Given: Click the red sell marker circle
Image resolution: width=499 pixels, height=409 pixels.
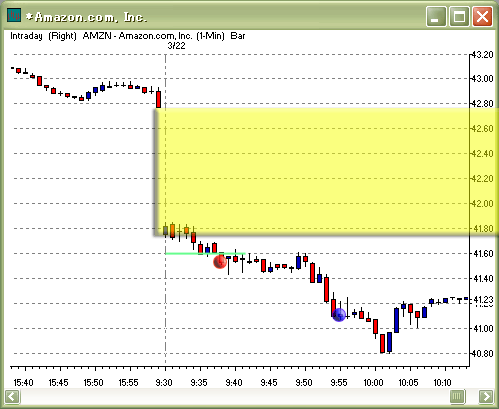Looking at the screenshot, I should point(220,262).
